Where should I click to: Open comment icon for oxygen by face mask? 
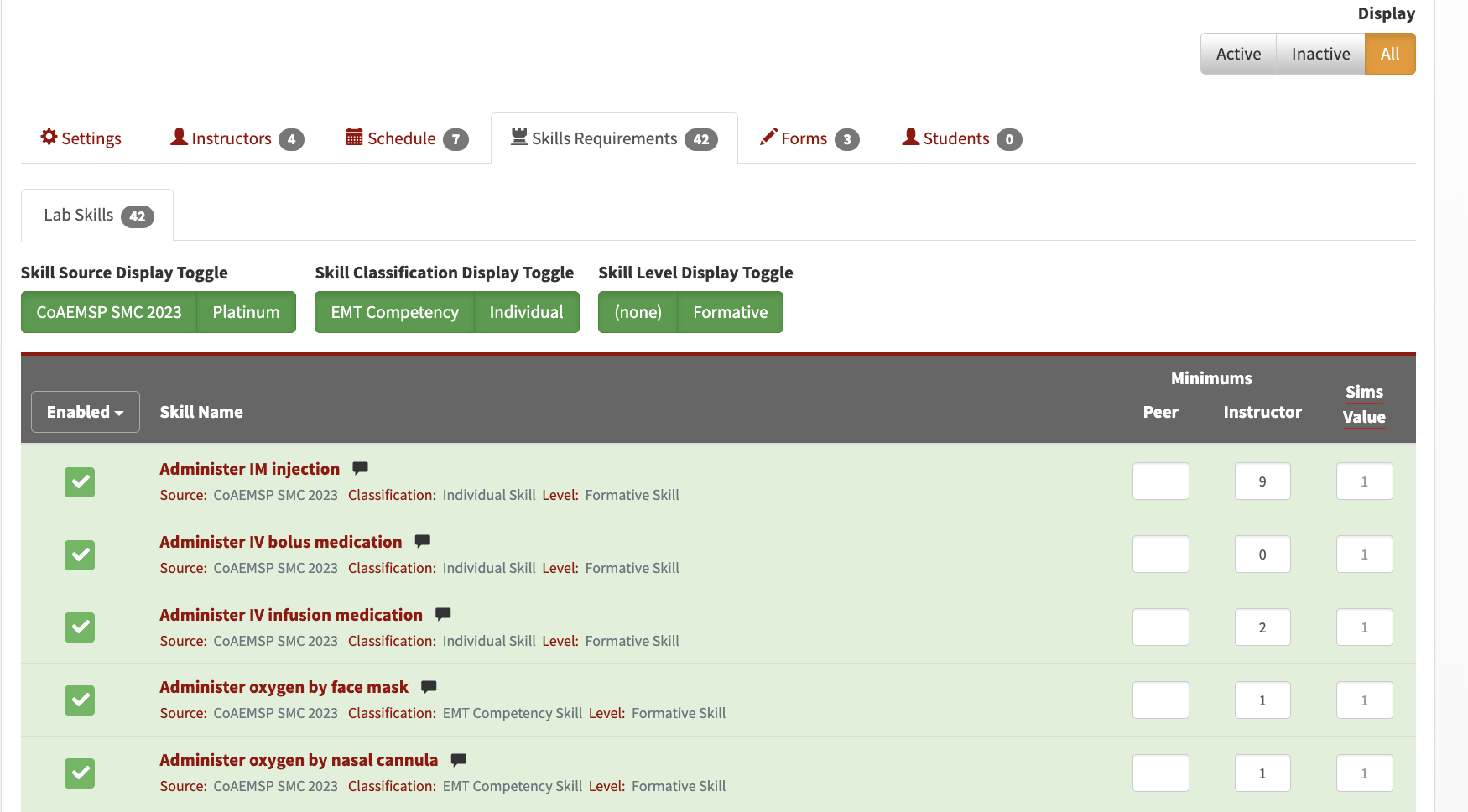pyautogui.click(x=429, y=686)
